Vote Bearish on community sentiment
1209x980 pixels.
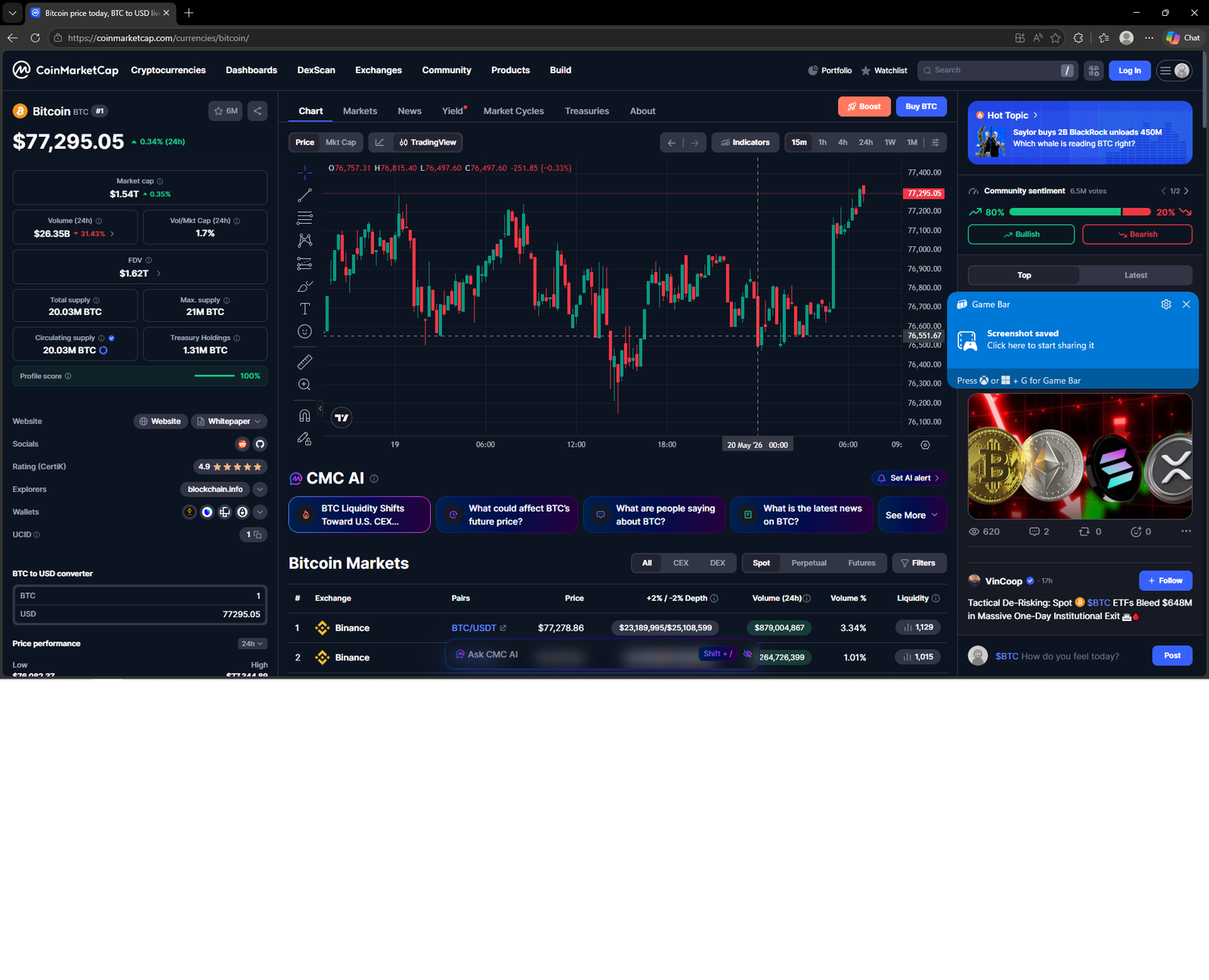[x=1137, y=234]
